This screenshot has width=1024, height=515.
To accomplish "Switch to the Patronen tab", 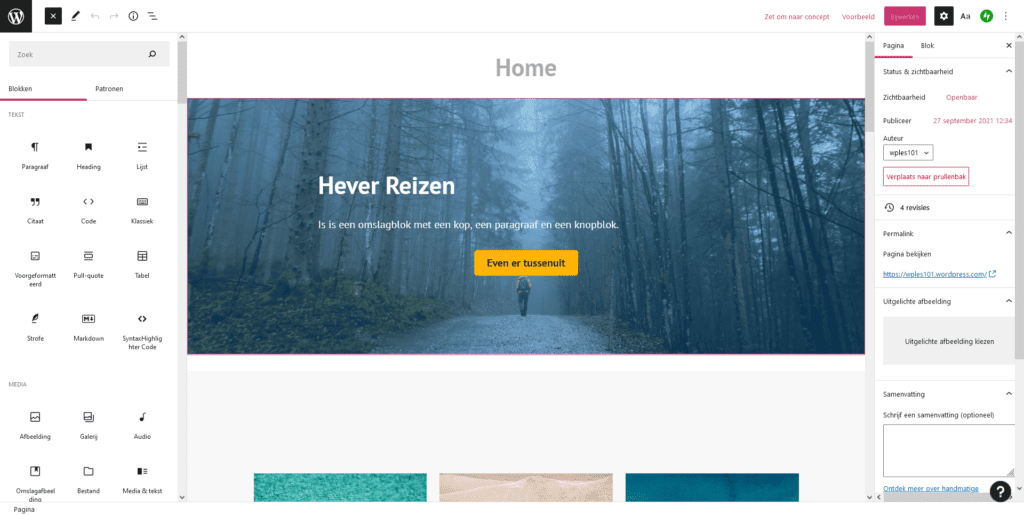I will pyautogui.click(x=109, y=89).
